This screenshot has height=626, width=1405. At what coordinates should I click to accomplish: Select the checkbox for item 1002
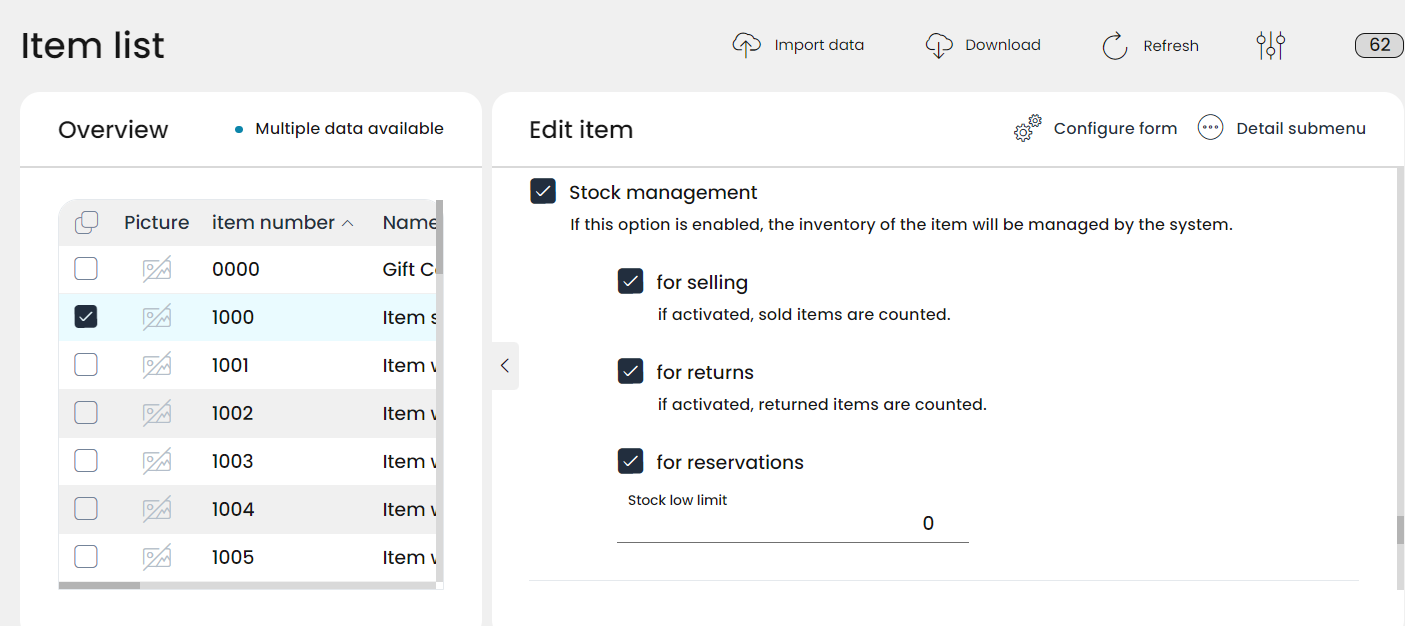[x=86, y=413]
